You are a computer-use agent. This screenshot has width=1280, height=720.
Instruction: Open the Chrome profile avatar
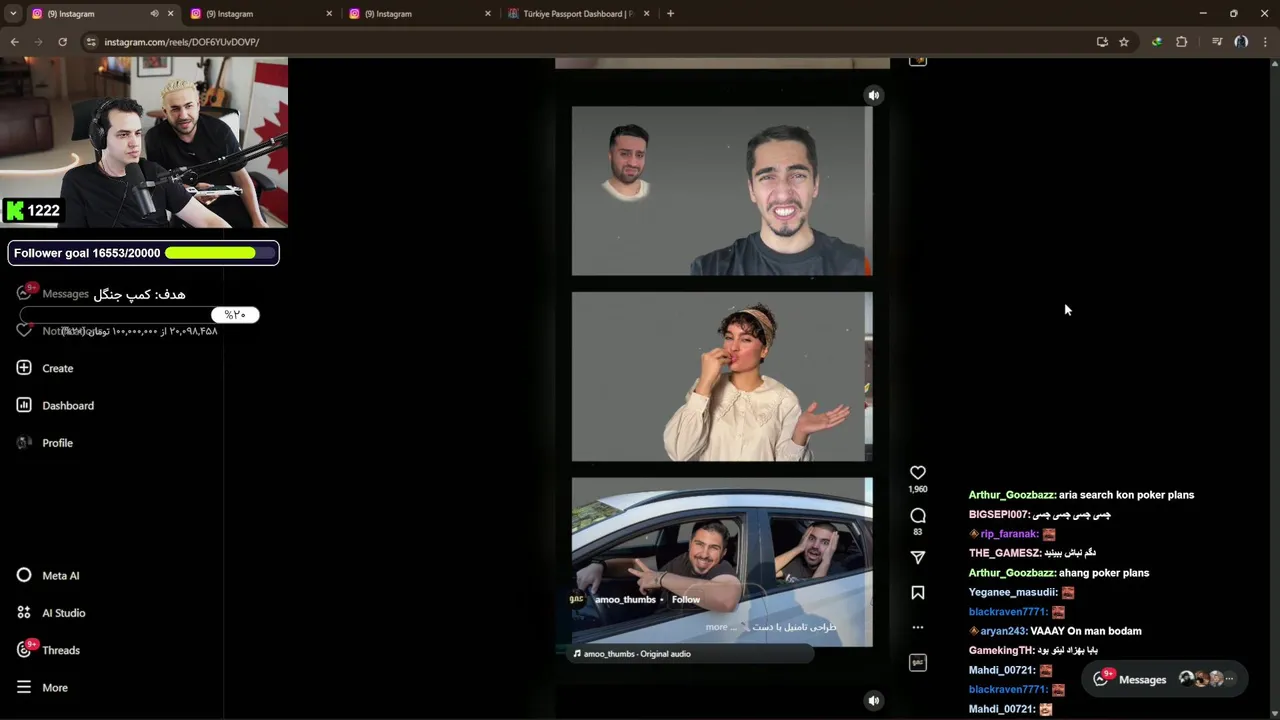[x=1241, y=42]
